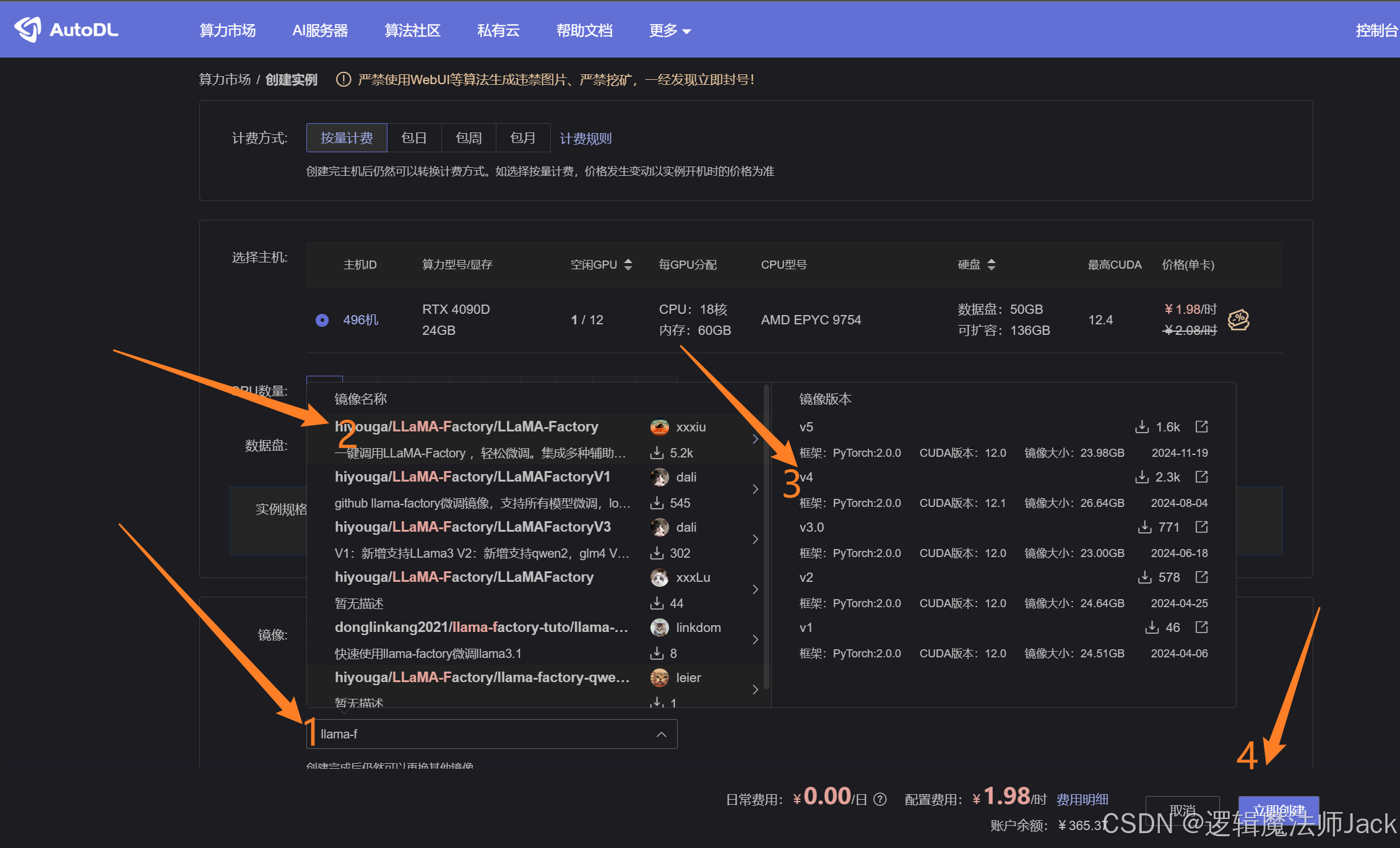Click the discount coupon icon beside price
Image resolution: width=1400 pixels, height=848 pixels.
[x=1238, y=320]
